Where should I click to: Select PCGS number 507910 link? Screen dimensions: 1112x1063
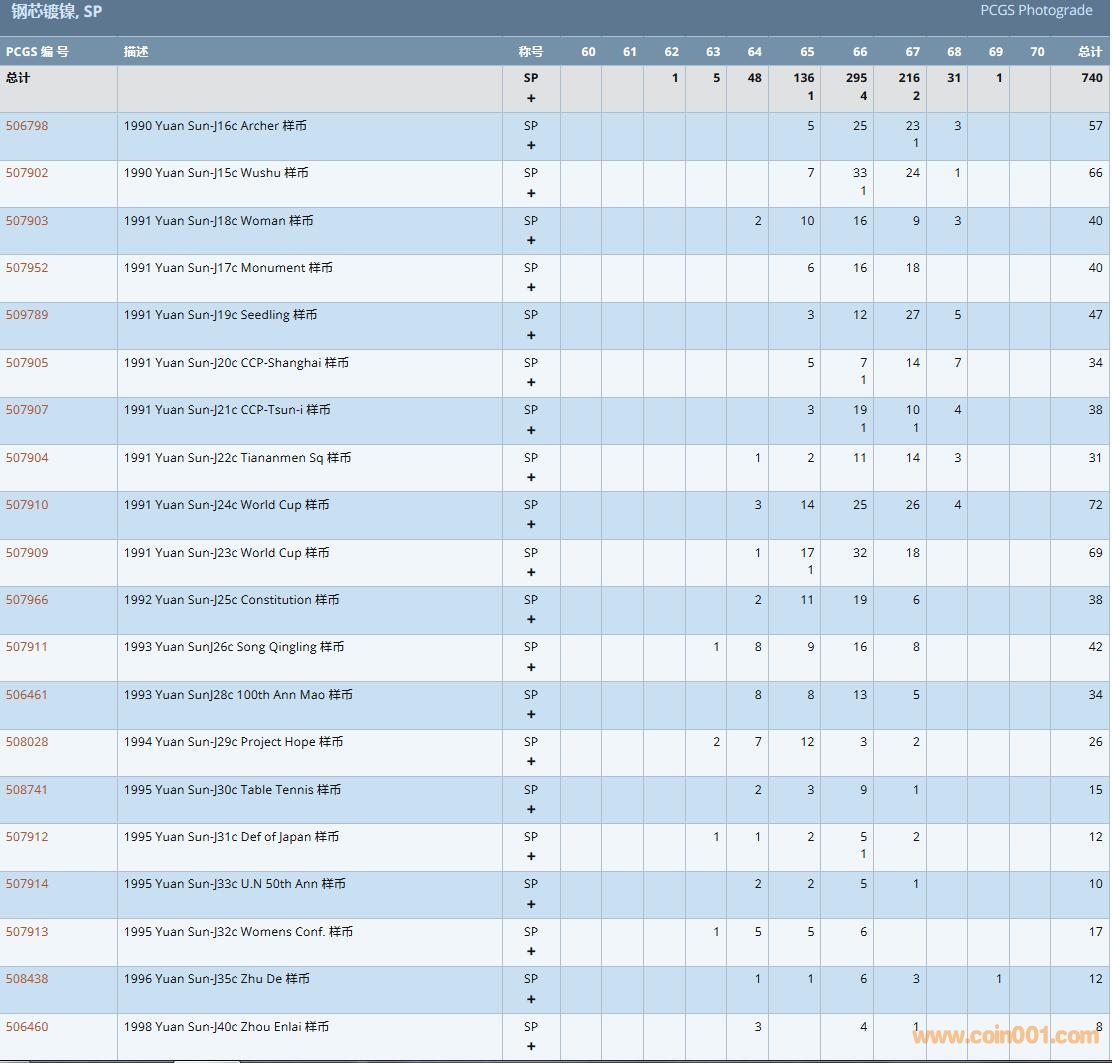[x=27, y=505]
